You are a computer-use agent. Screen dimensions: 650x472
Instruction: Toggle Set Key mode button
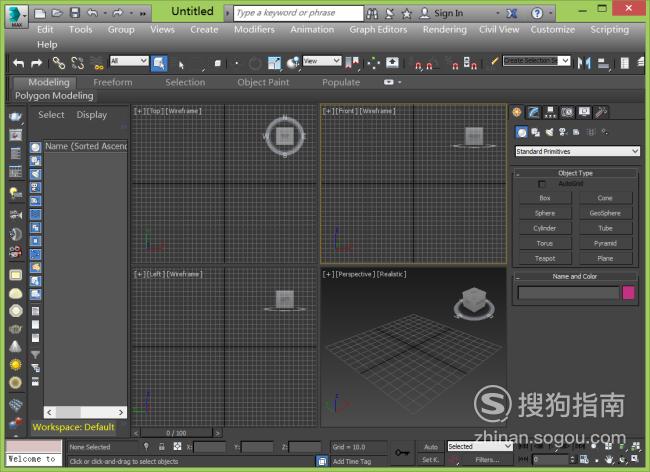click(x=431, y=460)
